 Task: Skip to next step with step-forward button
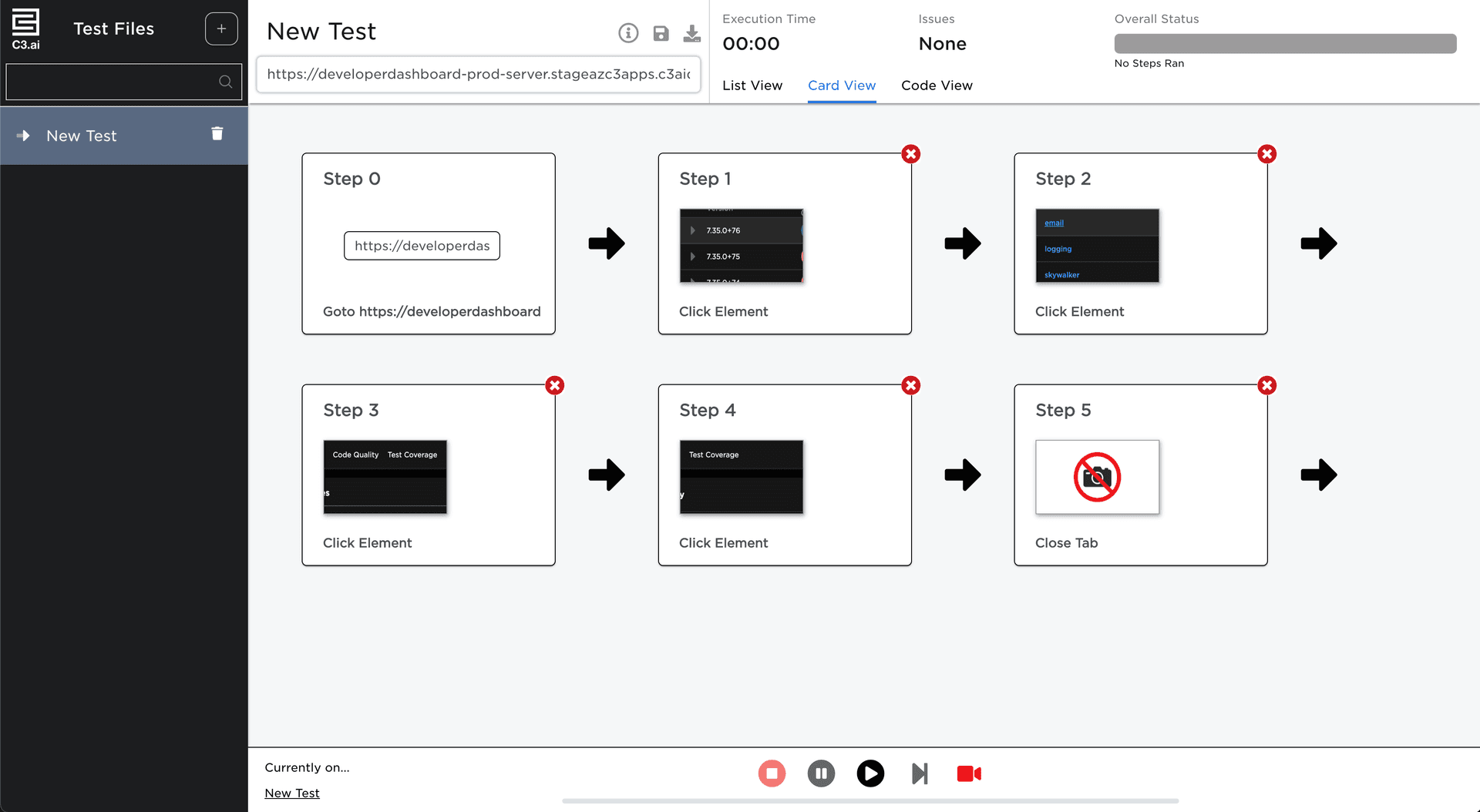[x=920, y=773]
